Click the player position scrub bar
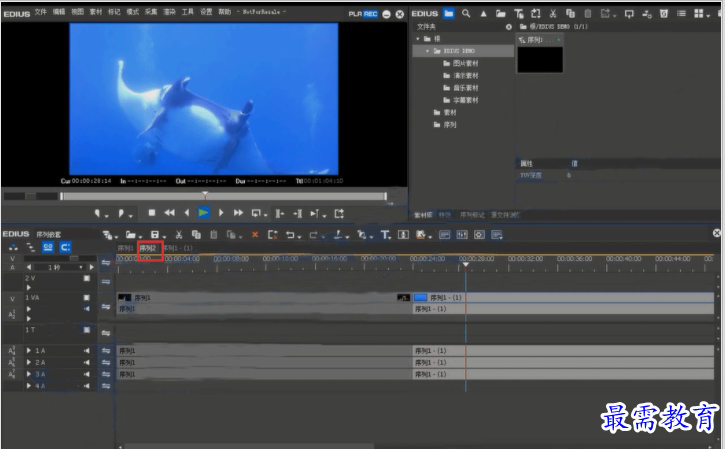Image resolution: width=725 pixels, height=449 pixels. click(224, 197)
